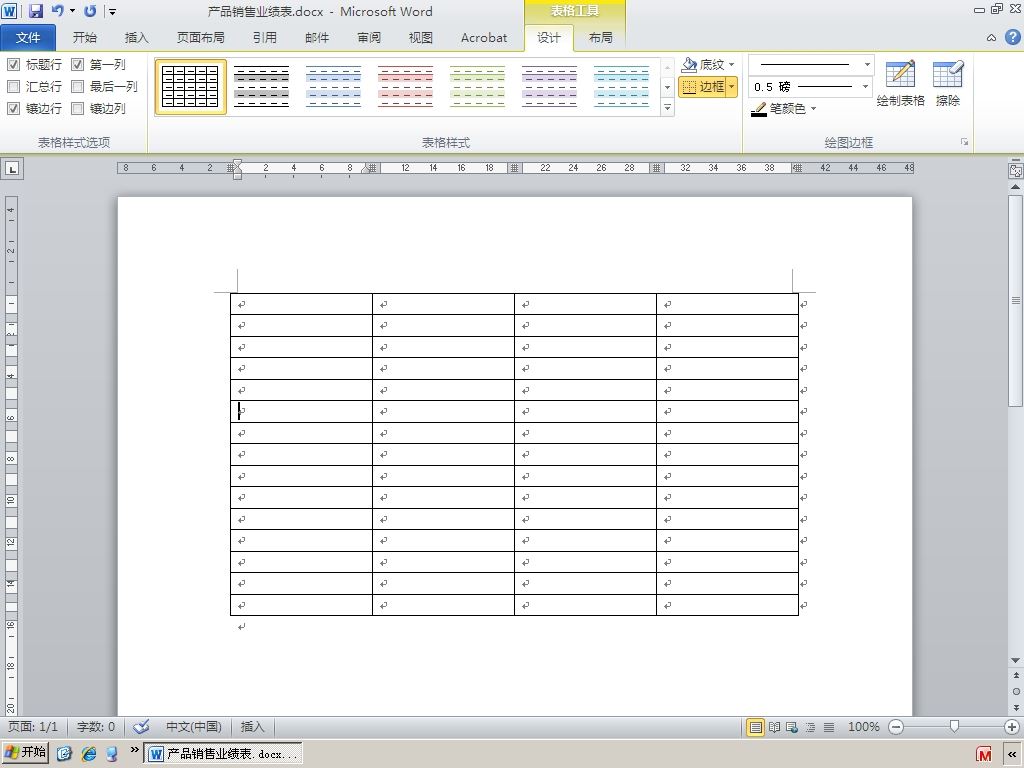Open the Shading (底纹) paint bucket tool
Viewport: 1024px width, 768px height.
point(689,64)
